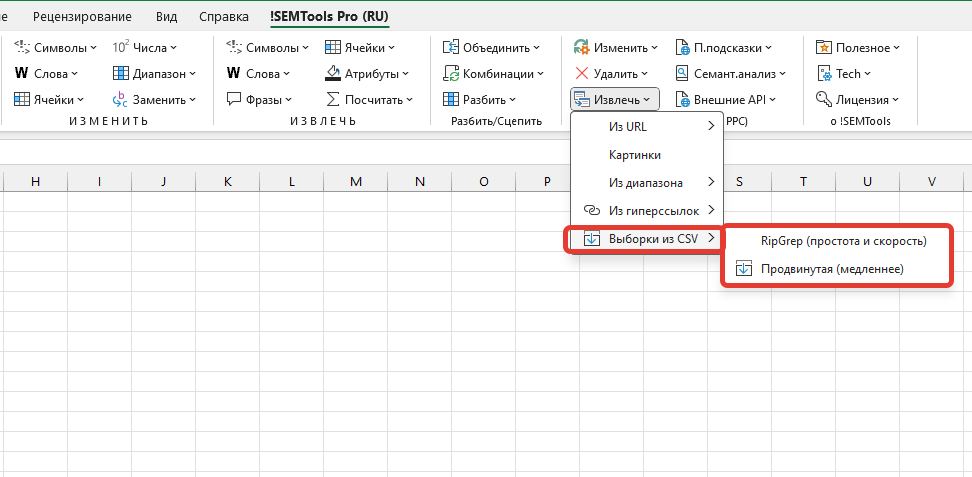Collapse the open Извлечь dropdown button

(614, 100)
